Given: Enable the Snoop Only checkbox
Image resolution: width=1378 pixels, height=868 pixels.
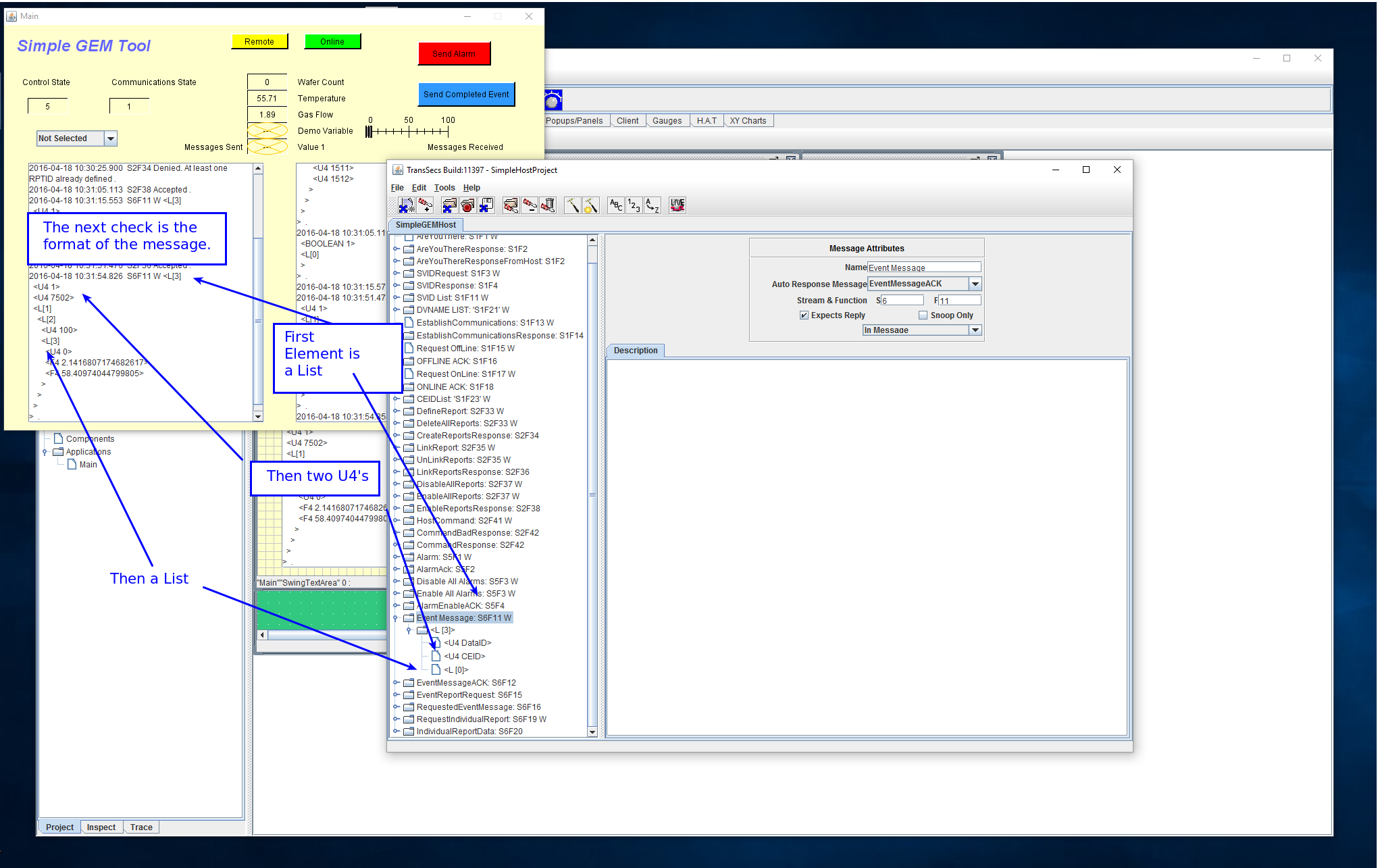Looking at the screenshot, I should 923,315.
